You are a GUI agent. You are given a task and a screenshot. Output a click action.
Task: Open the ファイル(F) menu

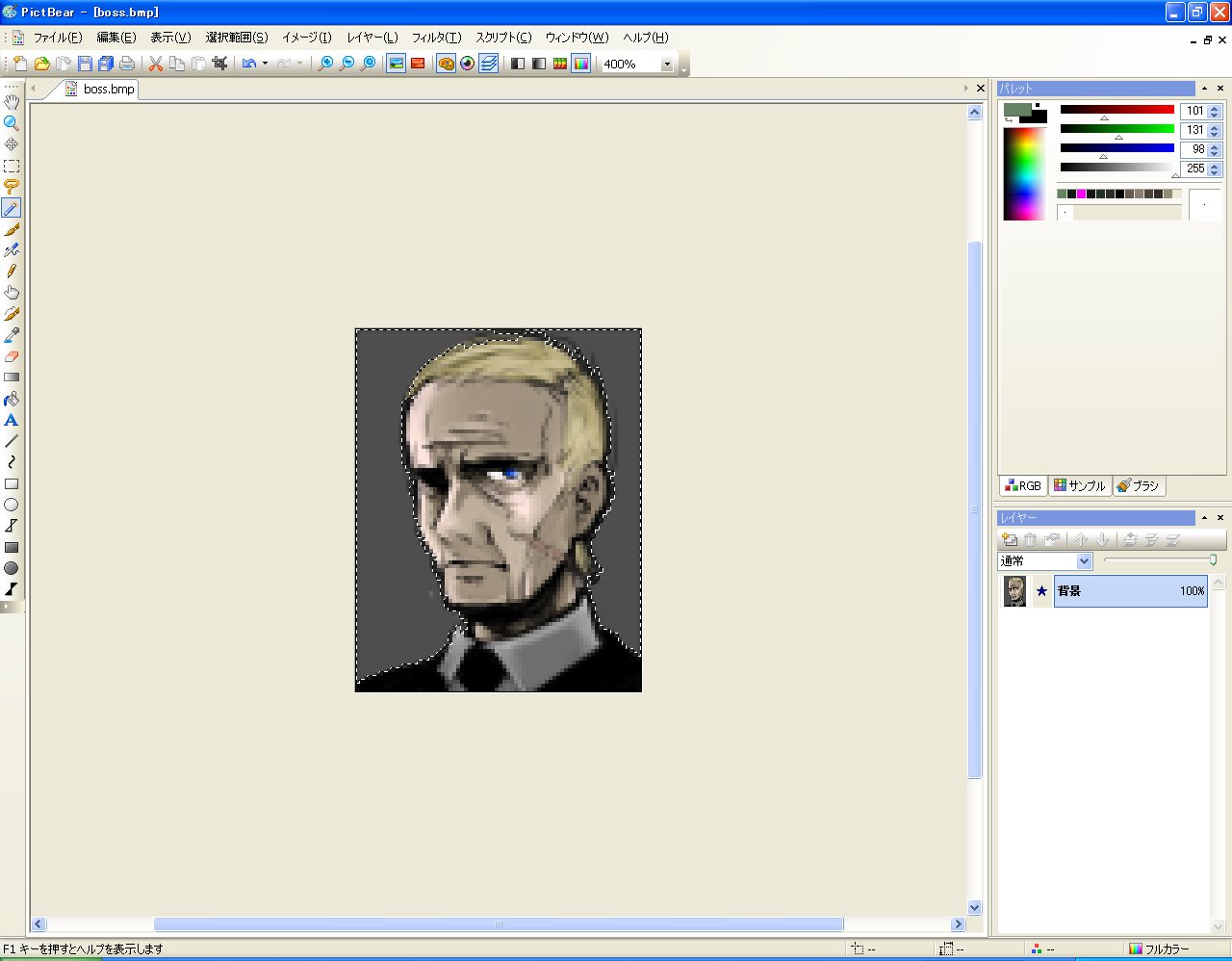pyautogui.click(x=58, y=38)
